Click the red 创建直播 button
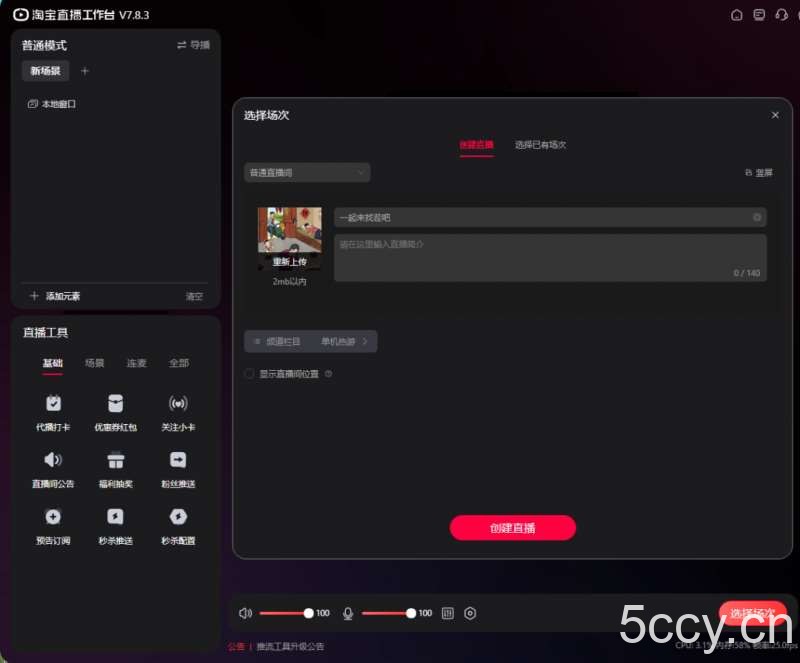This screenshot has width=800, height=663. pos(512,528)
